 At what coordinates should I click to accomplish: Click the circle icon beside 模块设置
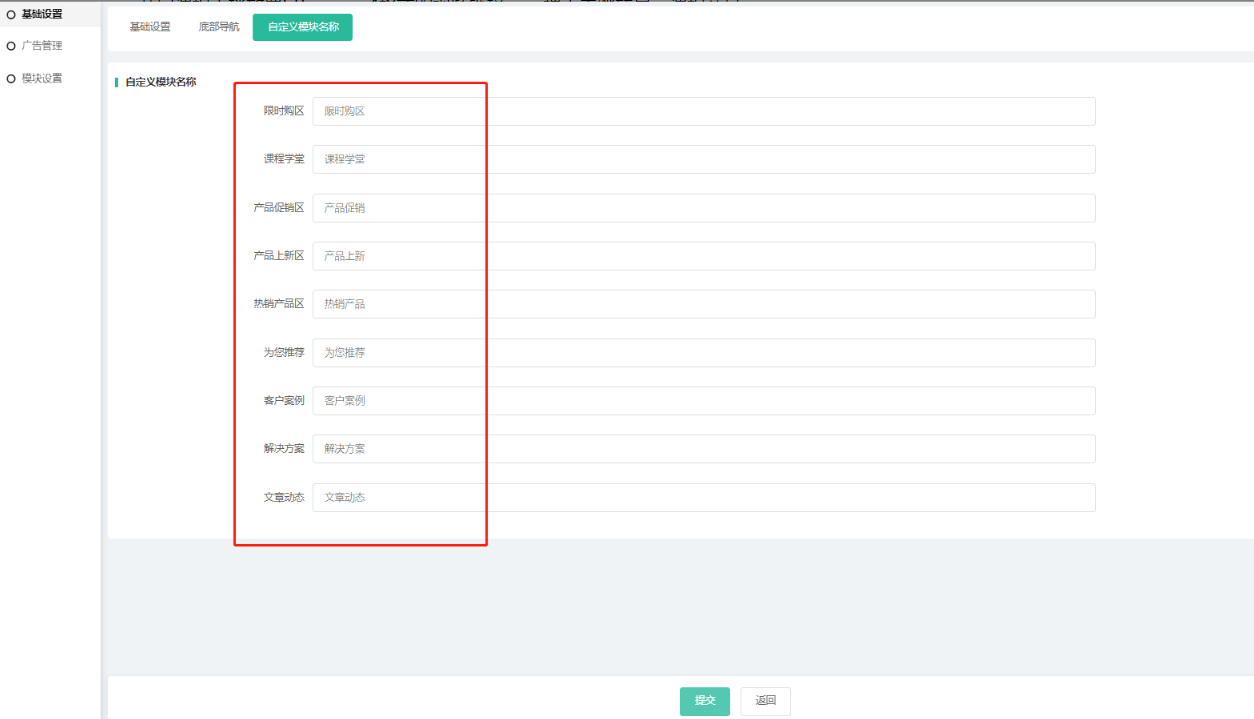point(11,78)
